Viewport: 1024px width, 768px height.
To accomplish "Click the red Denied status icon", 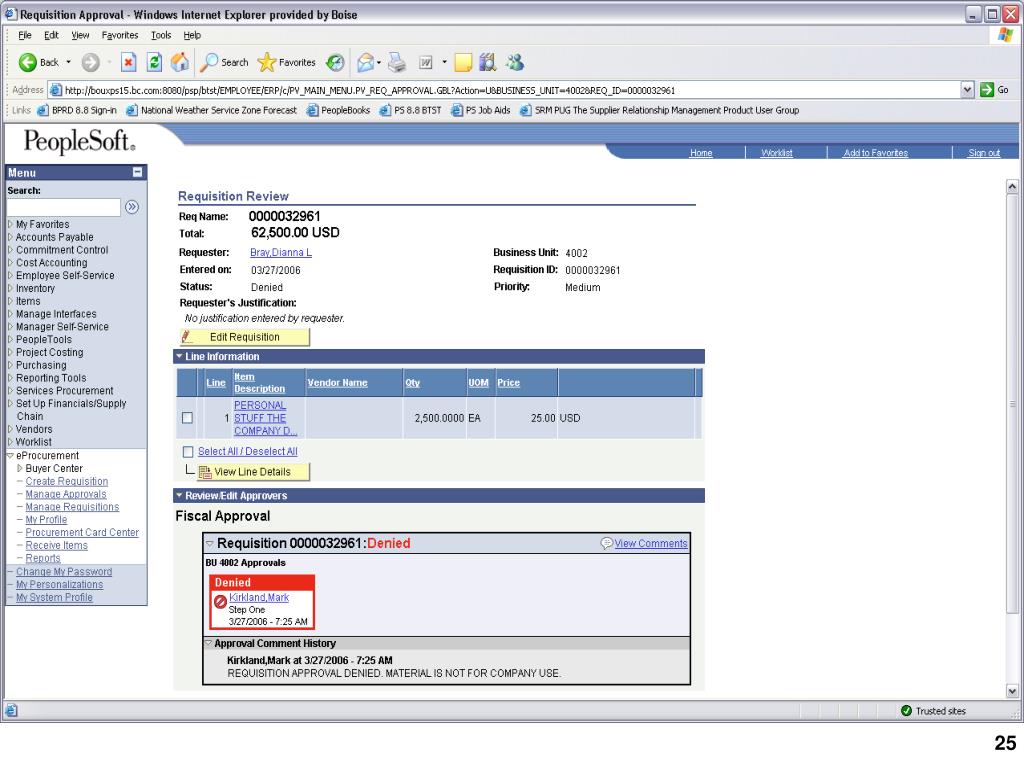I will point(221,602).
